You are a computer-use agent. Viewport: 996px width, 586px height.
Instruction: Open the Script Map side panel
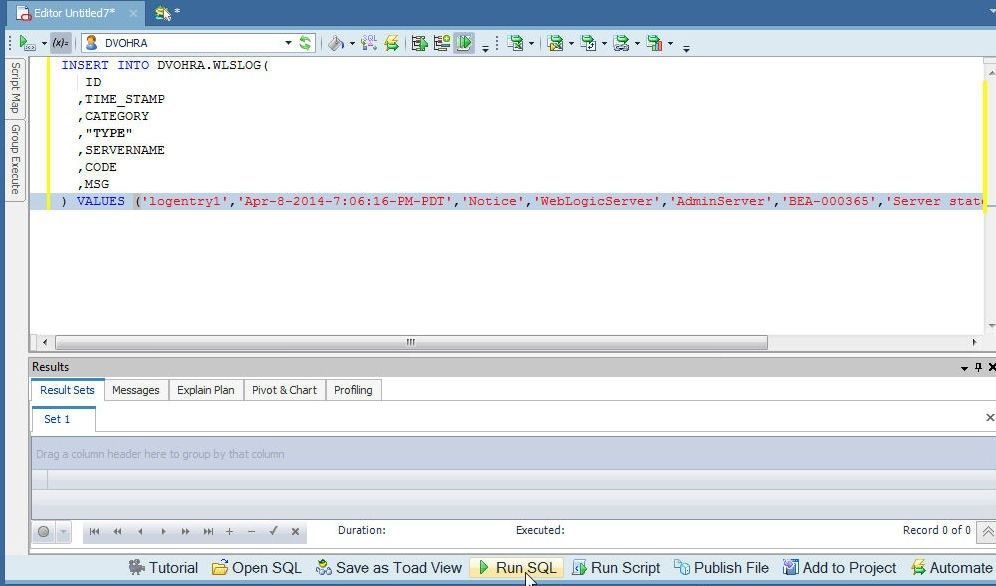(x=15, y=87)
